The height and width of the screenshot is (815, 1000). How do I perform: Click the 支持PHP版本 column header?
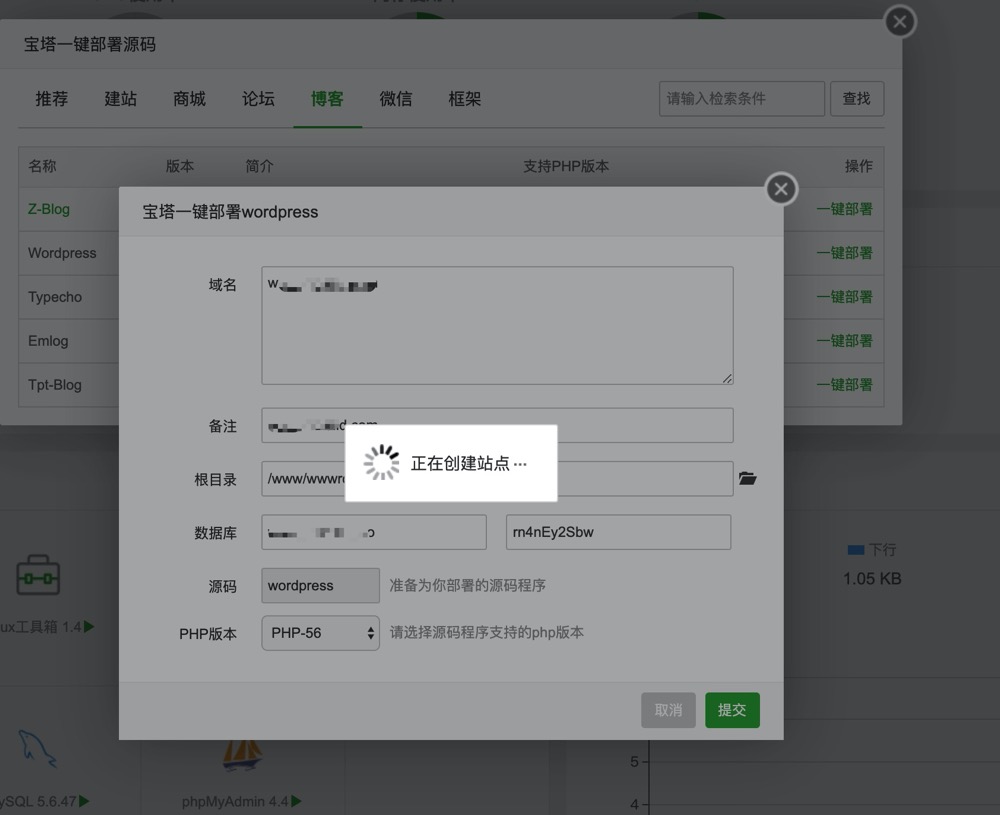566,166
